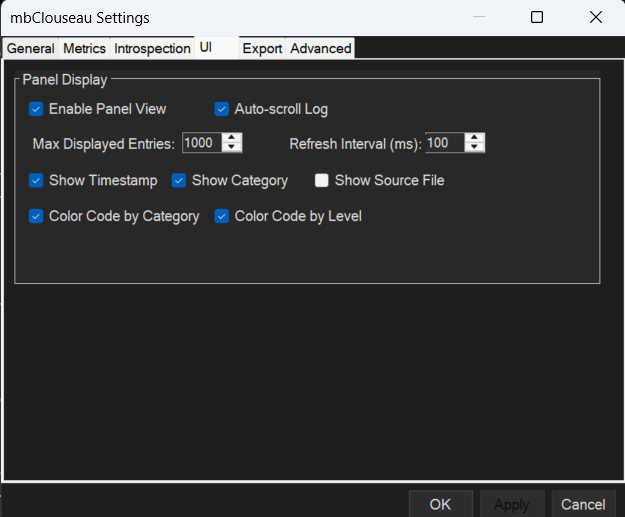Decrease Max Displayed Entries with down arrow
Viewport: 625px width, 517px height.
(x=232, y=147)
